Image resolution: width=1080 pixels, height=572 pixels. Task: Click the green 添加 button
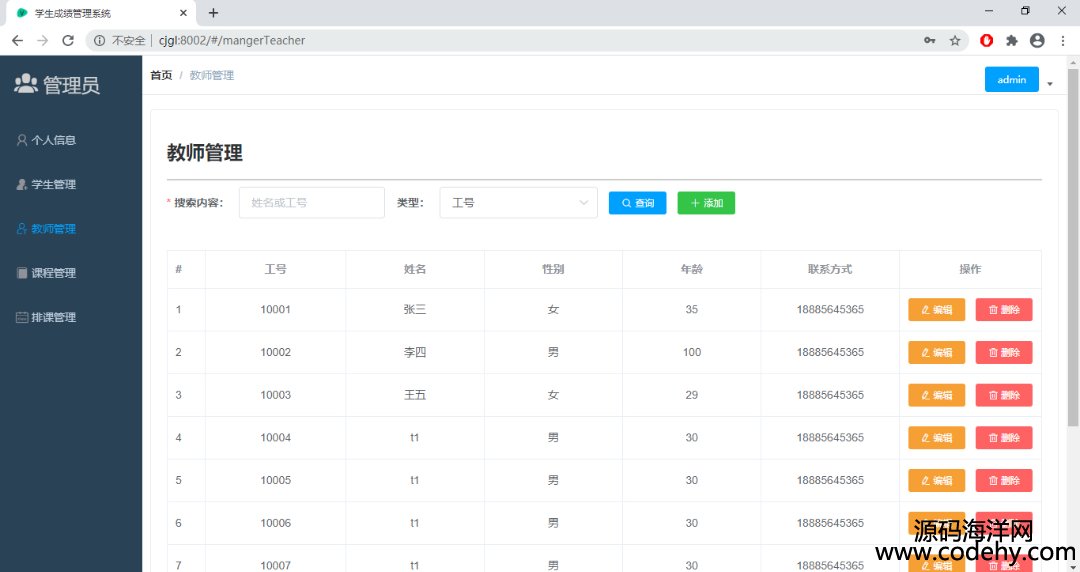pos(706,203)
